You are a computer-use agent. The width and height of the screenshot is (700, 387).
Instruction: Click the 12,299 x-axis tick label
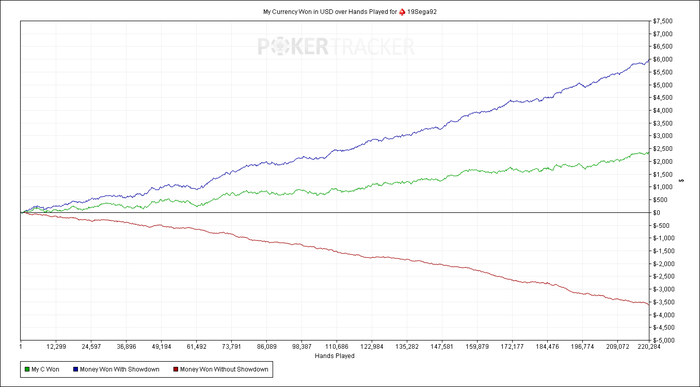click(x=55, y=346)
